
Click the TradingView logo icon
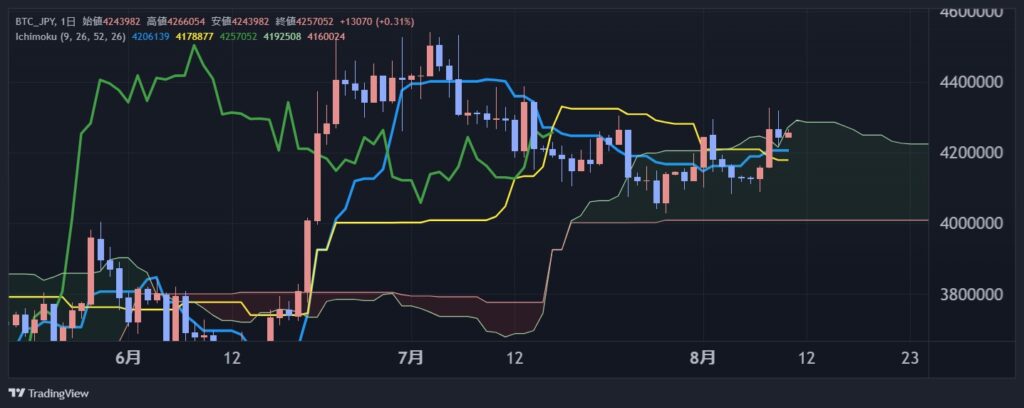coord(16,393)
